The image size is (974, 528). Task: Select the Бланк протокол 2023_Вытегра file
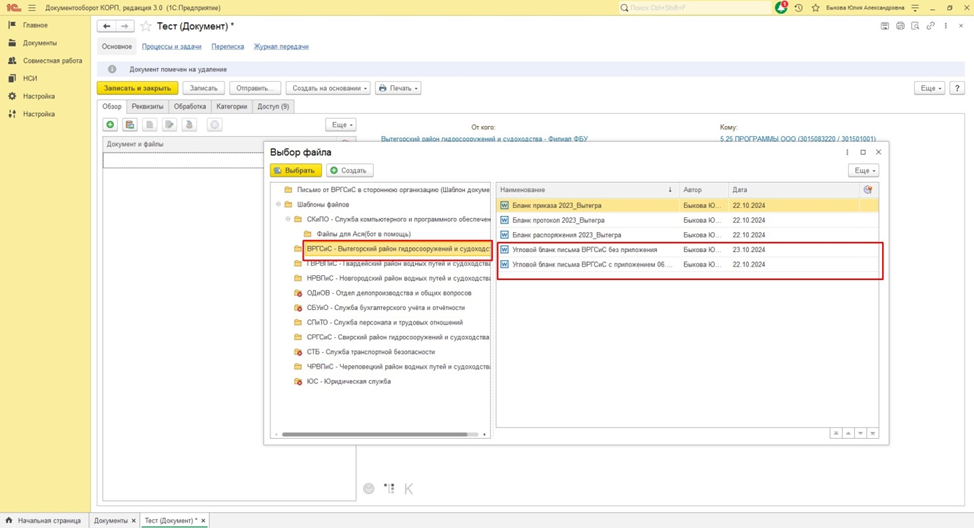[688, 220]
